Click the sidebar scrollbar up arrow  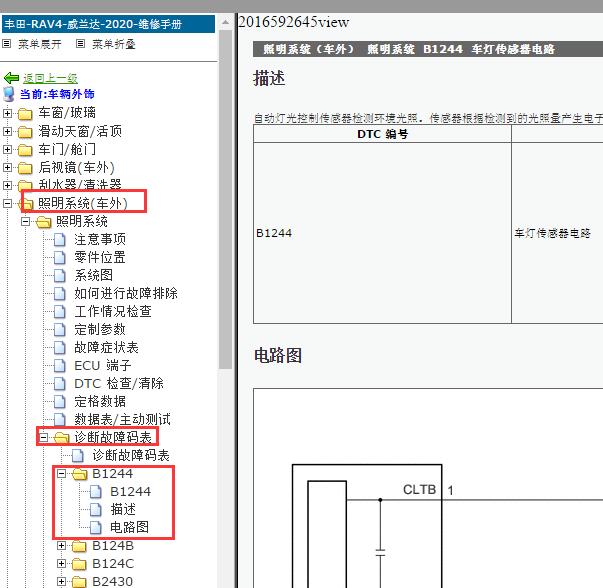click(225, 23)
